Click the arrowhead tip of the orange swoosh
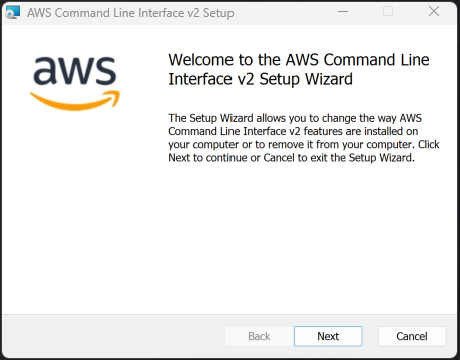Screen dimensions: 460x360 [115, 98]
